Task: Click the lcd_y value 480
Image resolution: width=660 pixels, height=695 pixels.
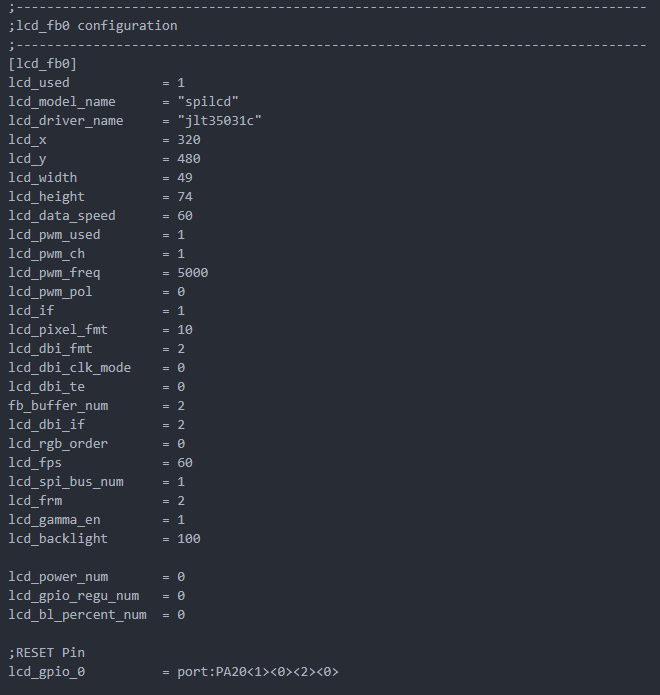Action: tap(189, 159)
